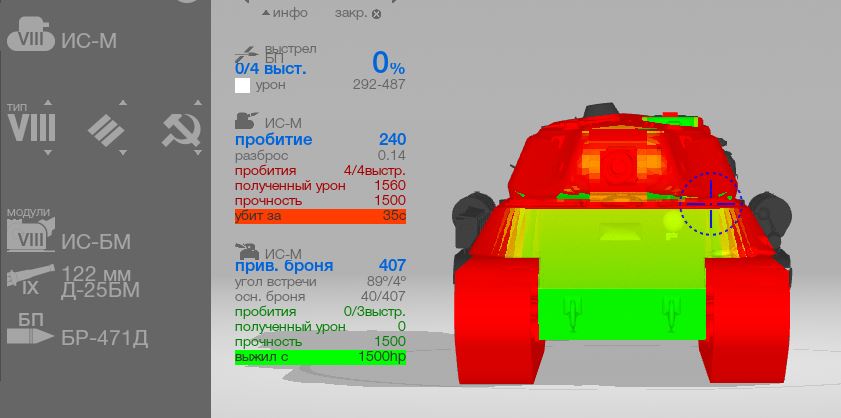Image resolution: width=841 pixels, height=418 pixels.
Task: Click the модули section label
Action: [x=28, y=211]
